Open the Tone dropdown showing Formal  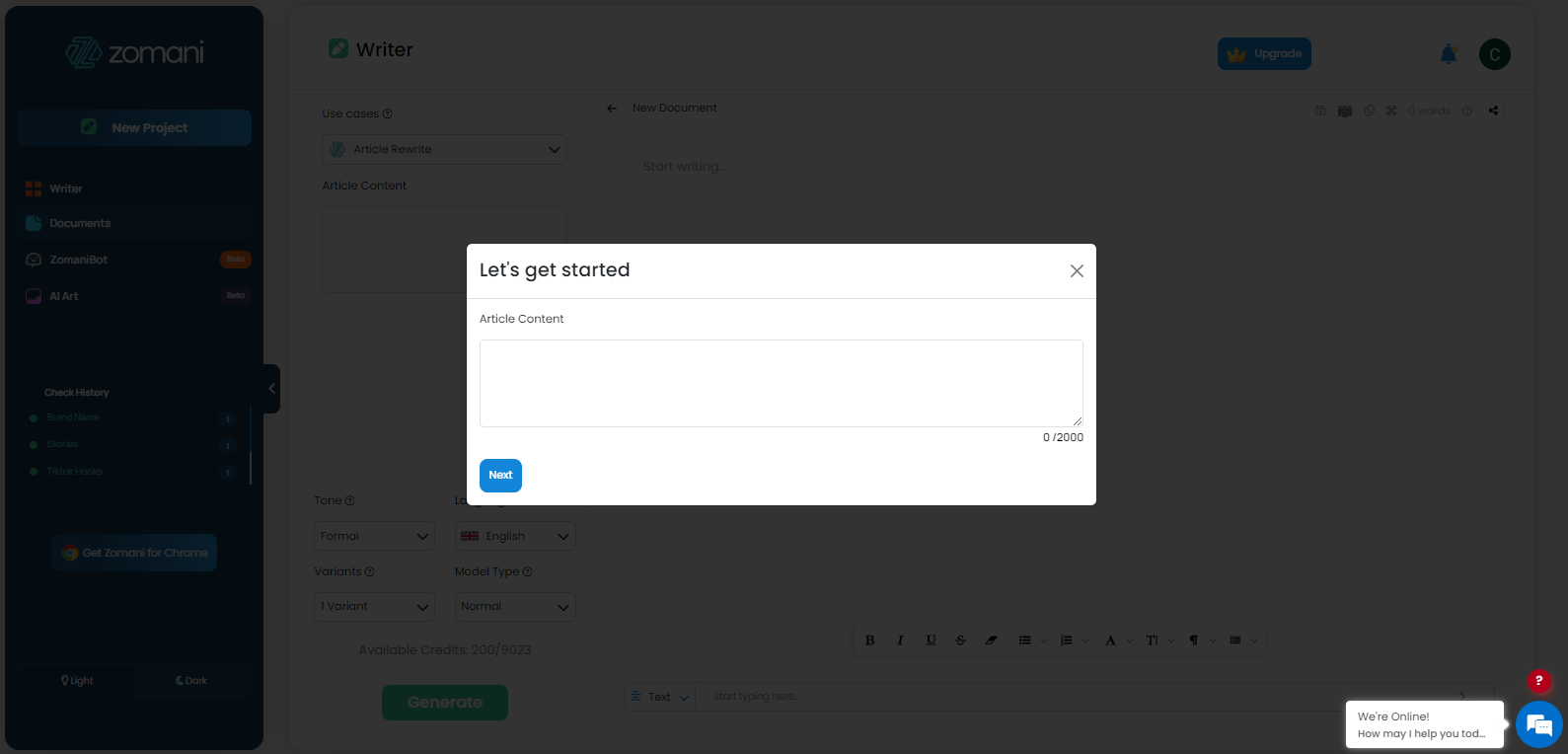tap(373, 535)
